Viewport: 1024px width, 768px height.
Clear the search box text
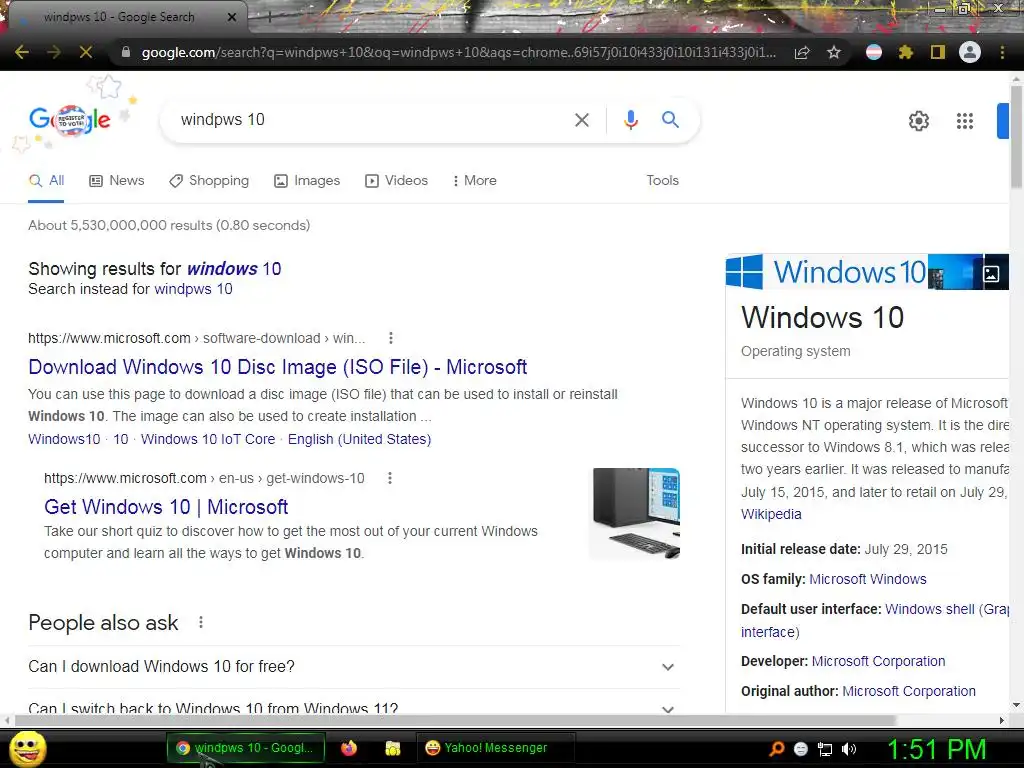click(x=582, y=120)
